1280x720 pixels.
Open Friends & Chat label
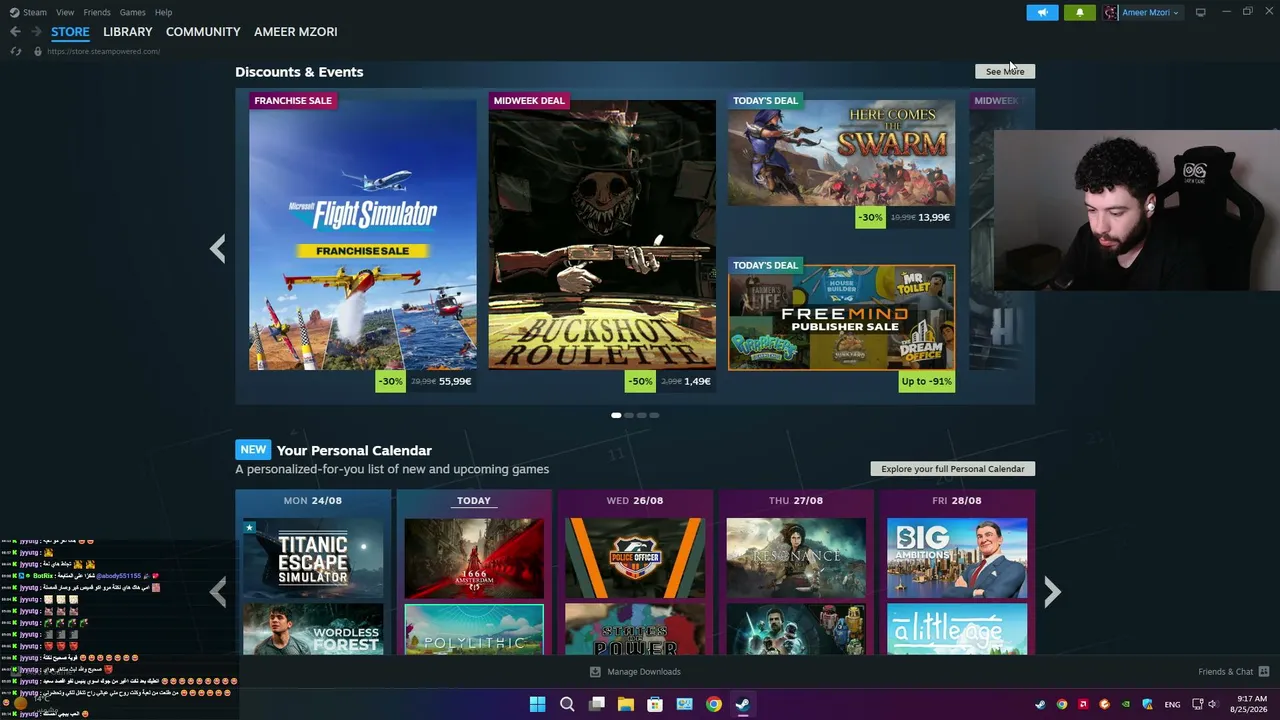1225,672
